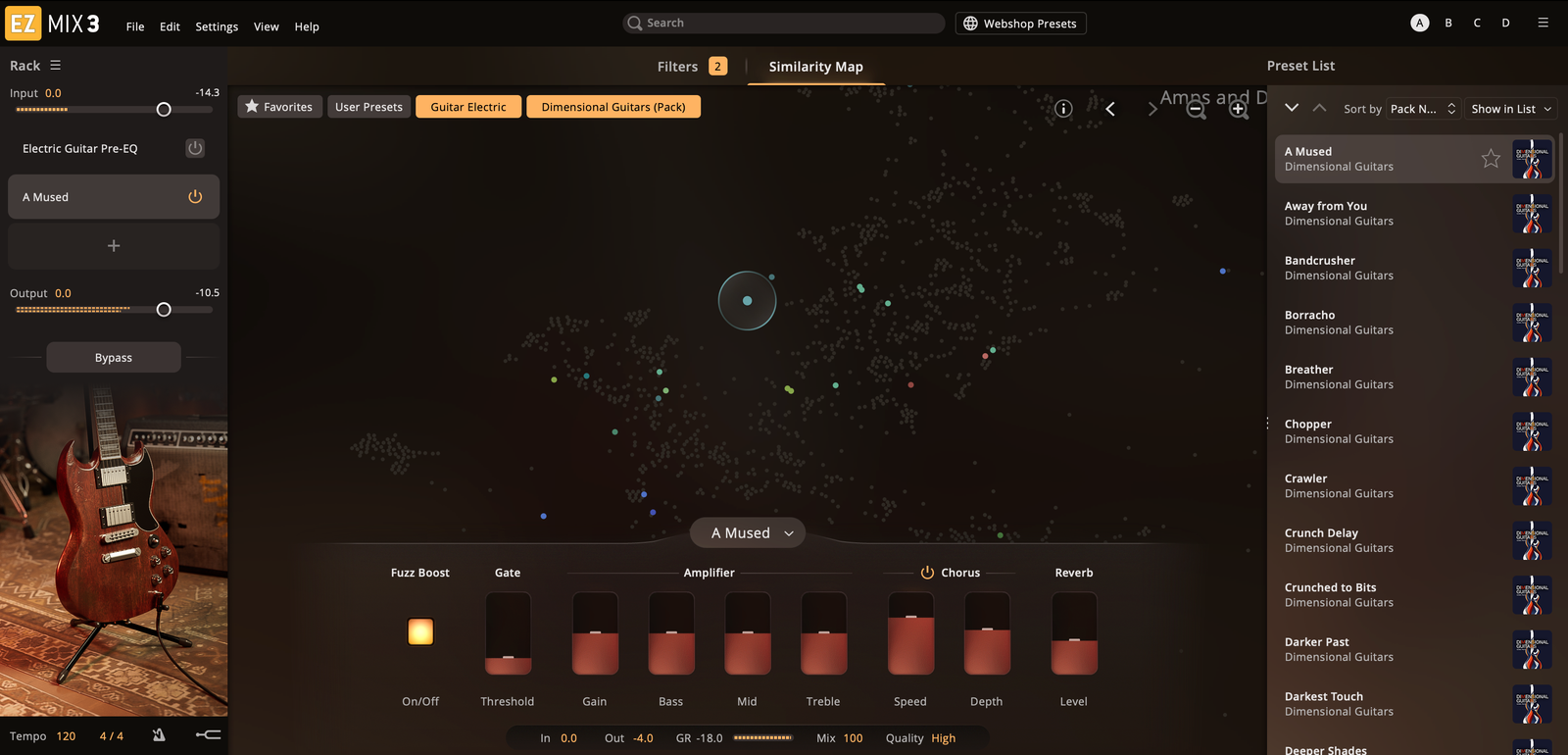The width and height of the screenshot is (1568, 755).
Task: Show map info icon
Action: point(1063,109)
